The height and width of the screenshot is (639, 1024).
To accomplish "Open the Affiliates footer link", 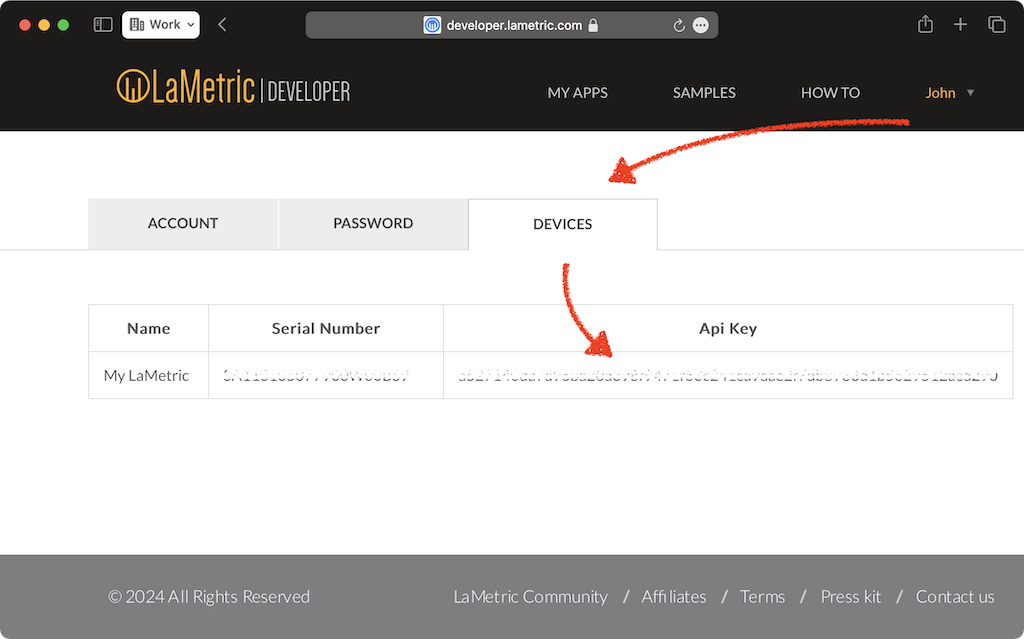I will pos(673,597).
